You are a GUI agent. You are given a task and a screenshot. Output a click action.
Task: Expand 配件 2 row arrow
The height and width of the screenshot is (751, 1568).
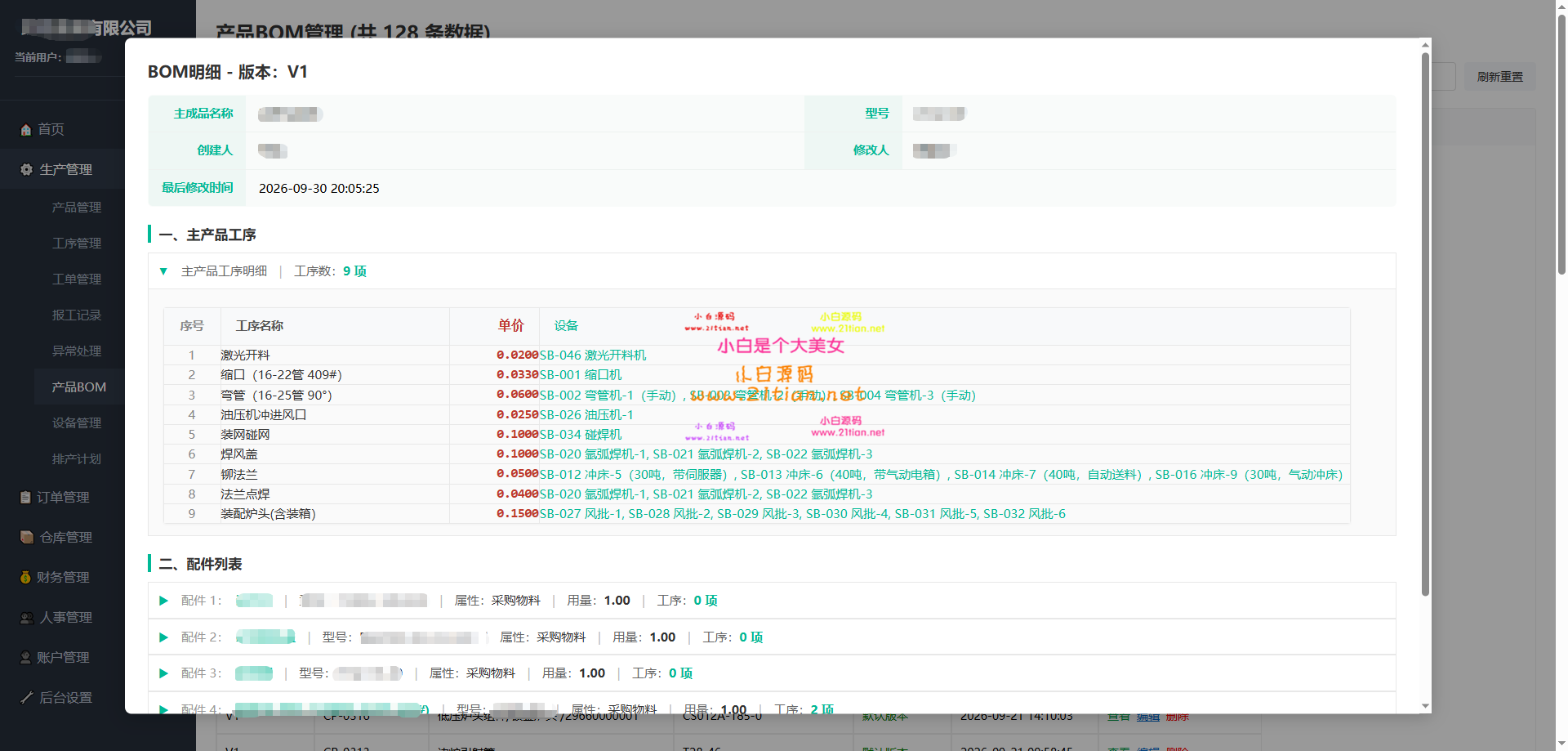pyautogui.click(x=163, y=637)
